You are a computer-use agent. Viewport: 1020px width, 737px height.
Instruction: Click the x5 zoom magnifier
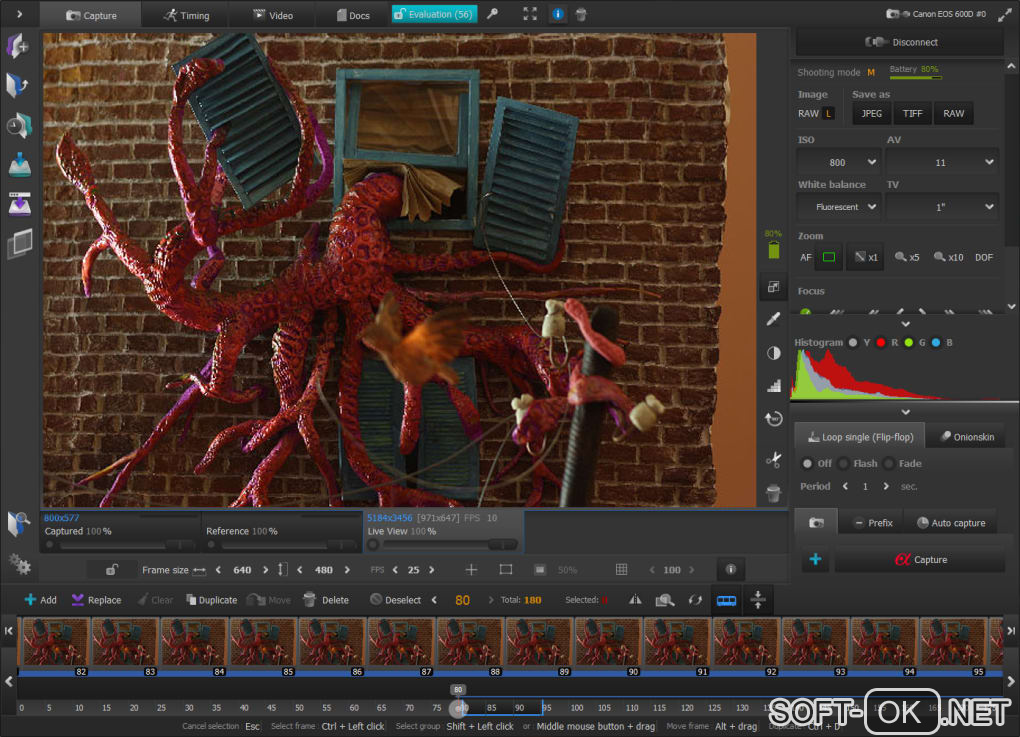[x=907, y=257]
